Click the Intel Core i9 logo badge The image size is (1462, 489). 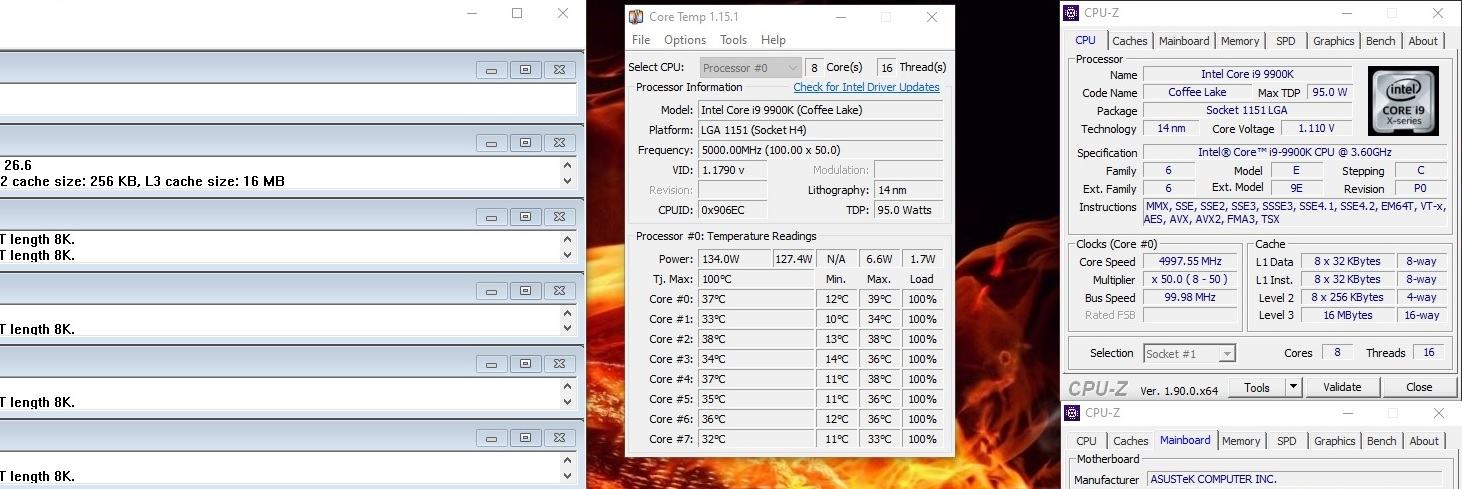pyautogui.click(x=1403, y=101)
